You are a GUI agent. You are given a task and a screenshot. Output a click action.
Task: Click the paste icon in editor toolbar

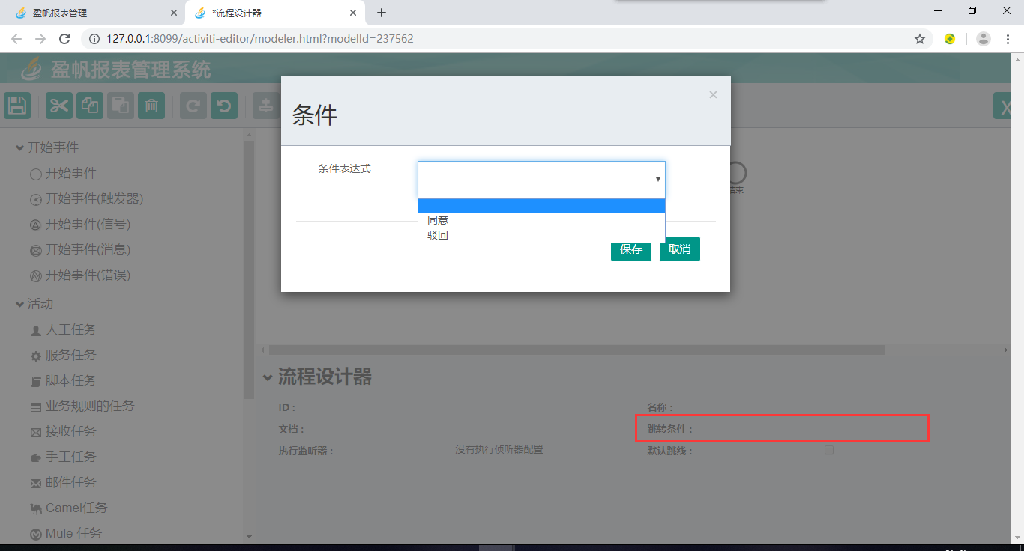click(x=120, y=106)
